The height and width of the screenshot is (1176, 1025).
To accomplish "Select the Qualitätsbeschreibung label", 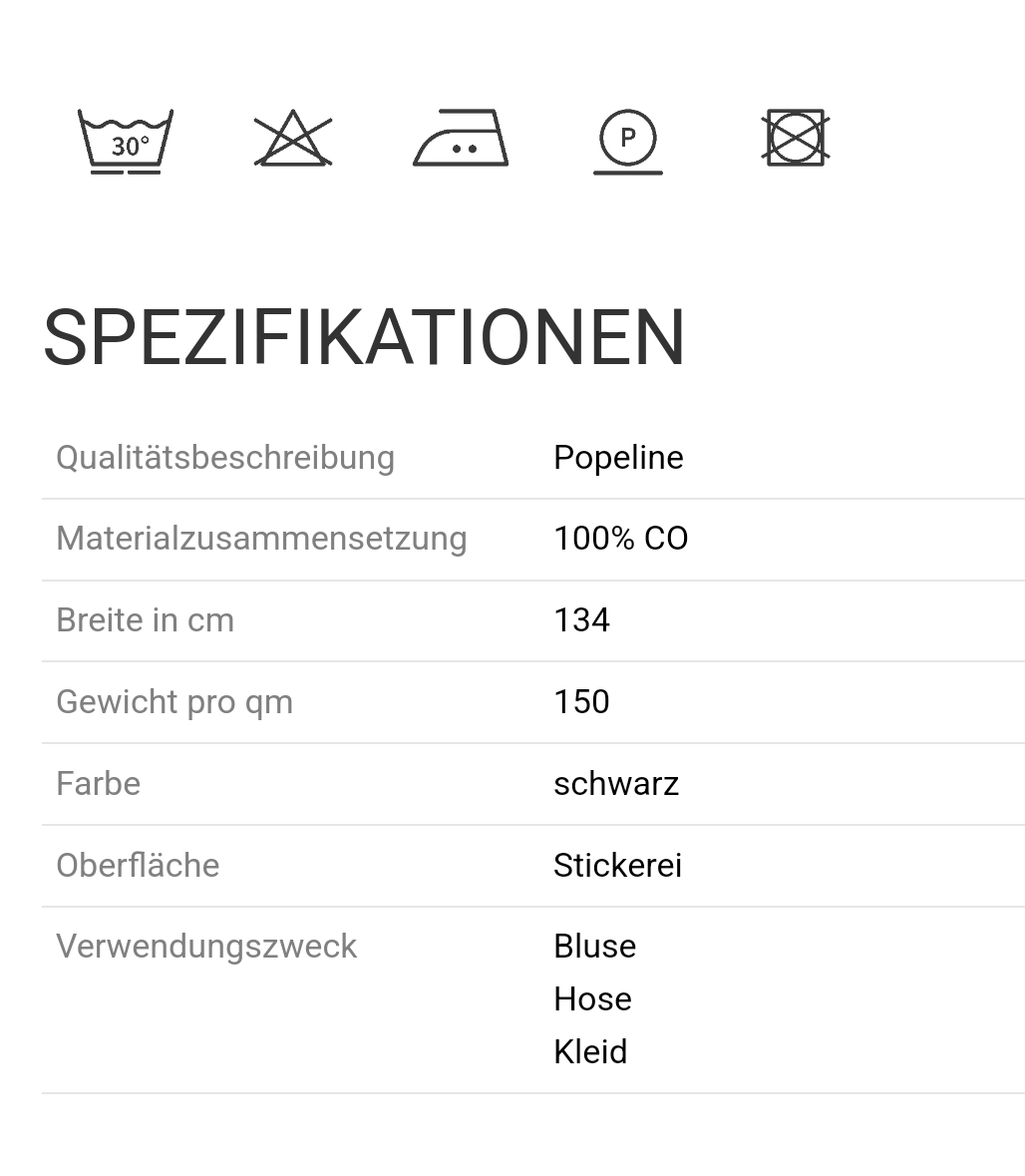I will coord(225,458).
